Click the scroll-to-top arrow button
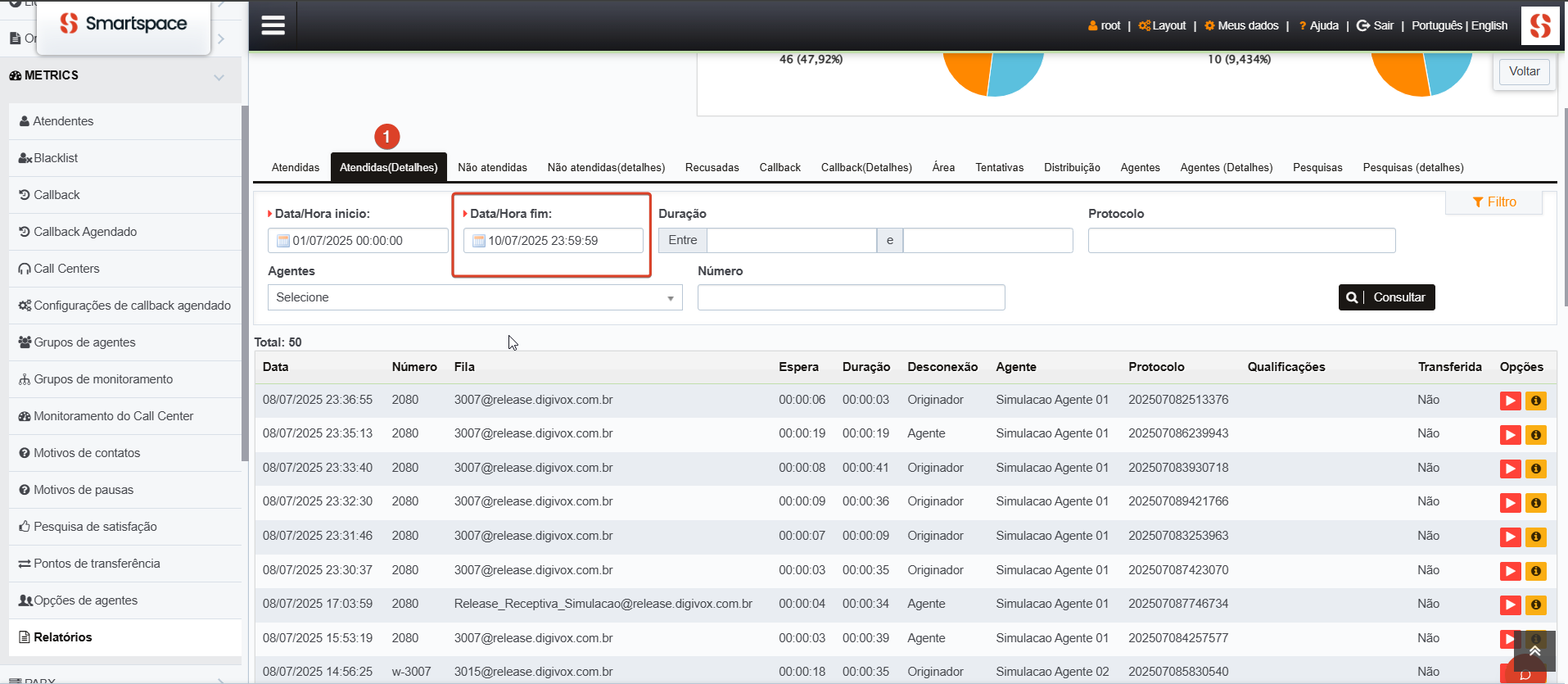The width and height of the screenshot is (1568, 684). (x=1534, y=651)
